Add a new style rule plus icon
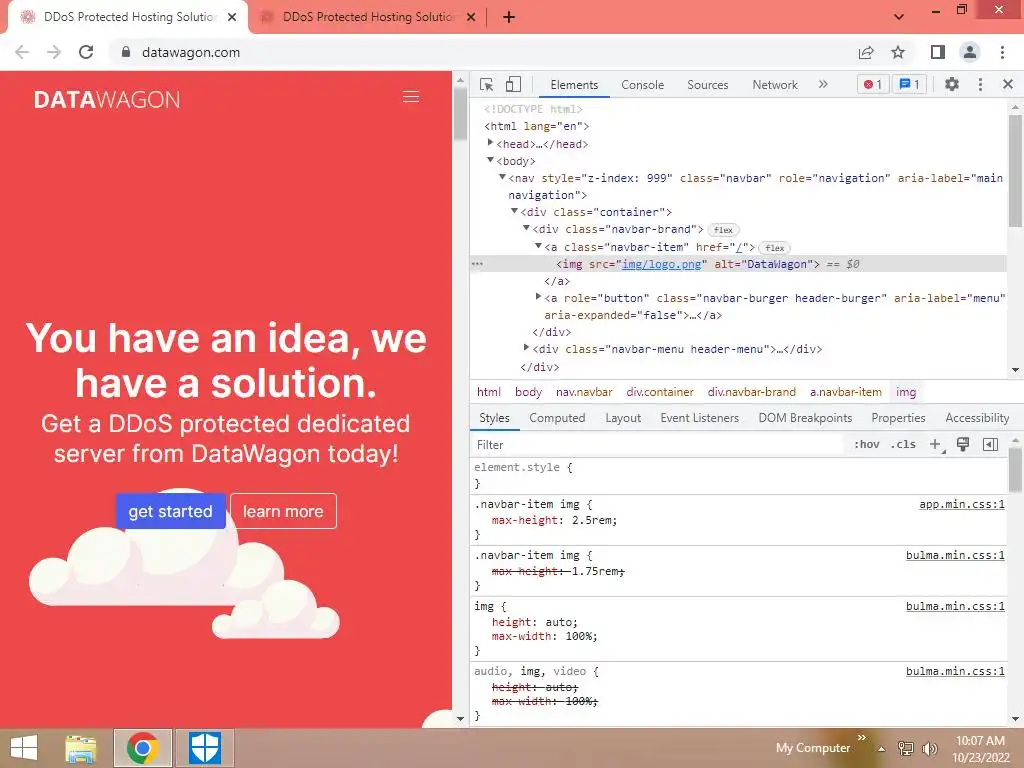This screenshot has height=768, width=1024. tap(936, 445)
